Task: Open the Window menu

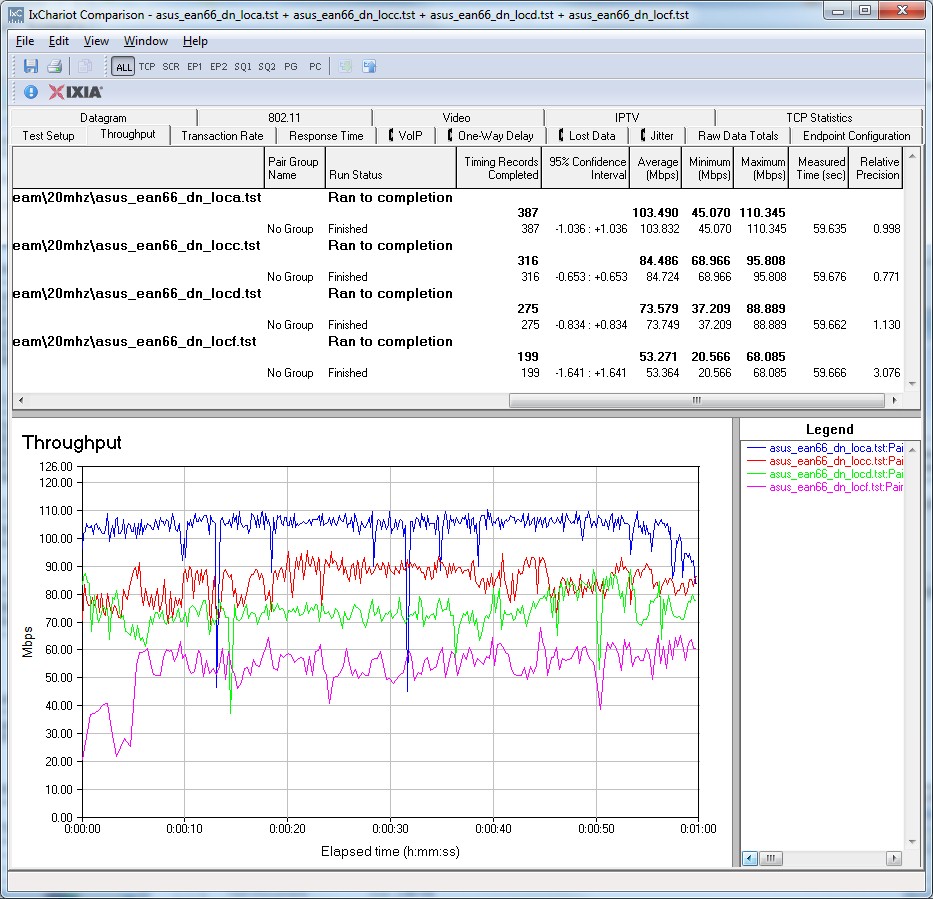Action: pos(146,41)
